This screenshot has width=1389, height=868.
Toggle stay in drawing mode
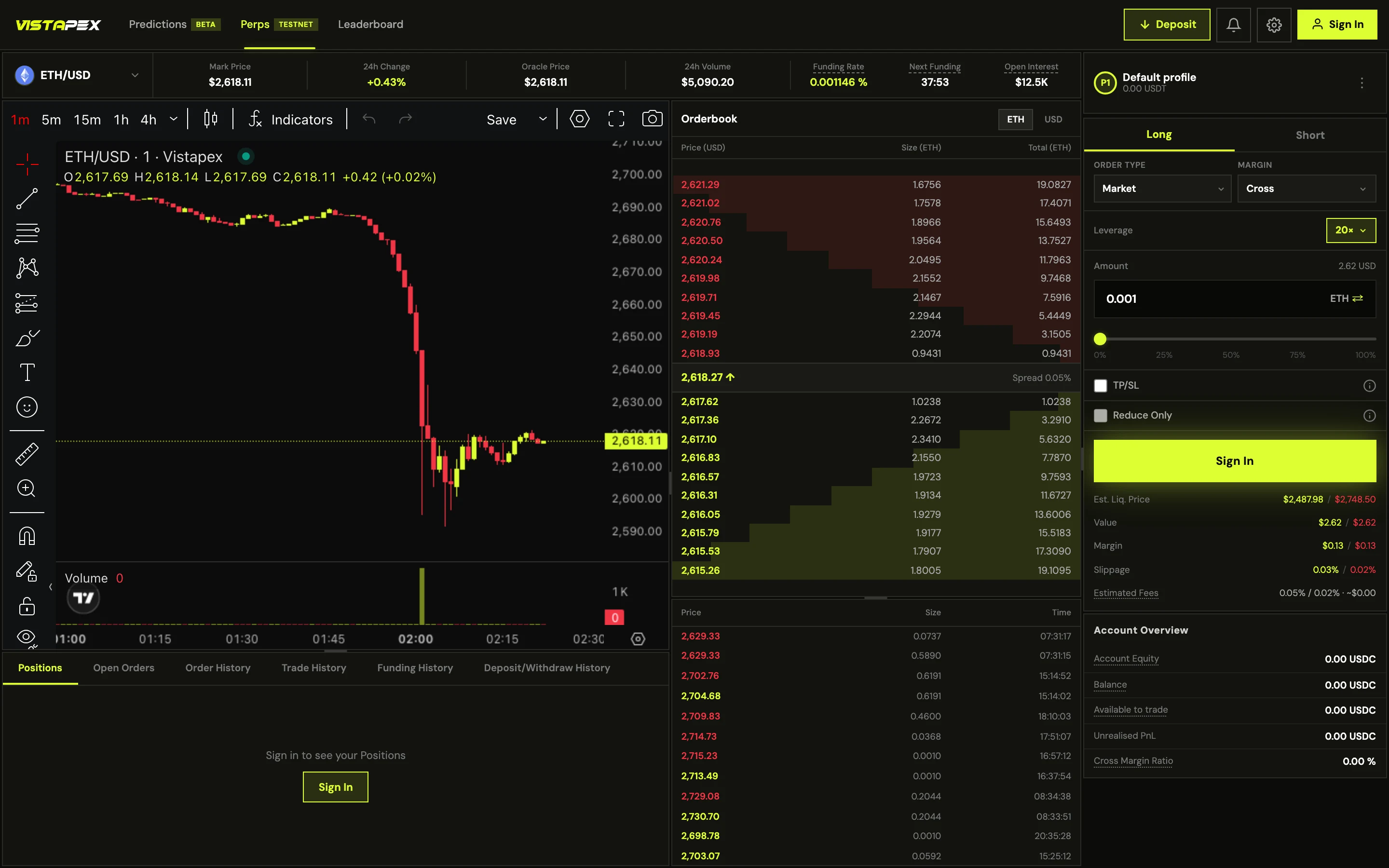27,571
